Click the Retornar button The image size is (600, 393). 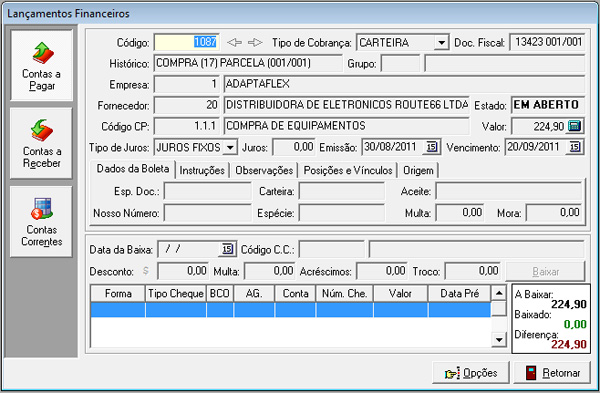click(x=552, y=373)
